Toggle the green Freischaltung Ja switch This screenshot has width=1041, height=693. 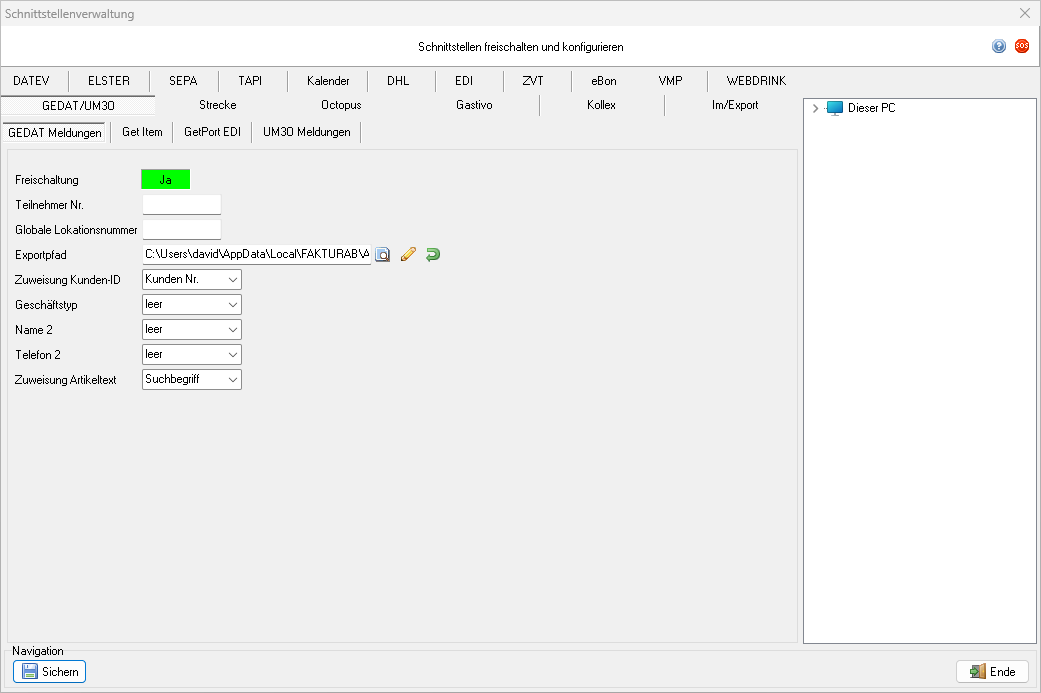(x=165, y=180)
